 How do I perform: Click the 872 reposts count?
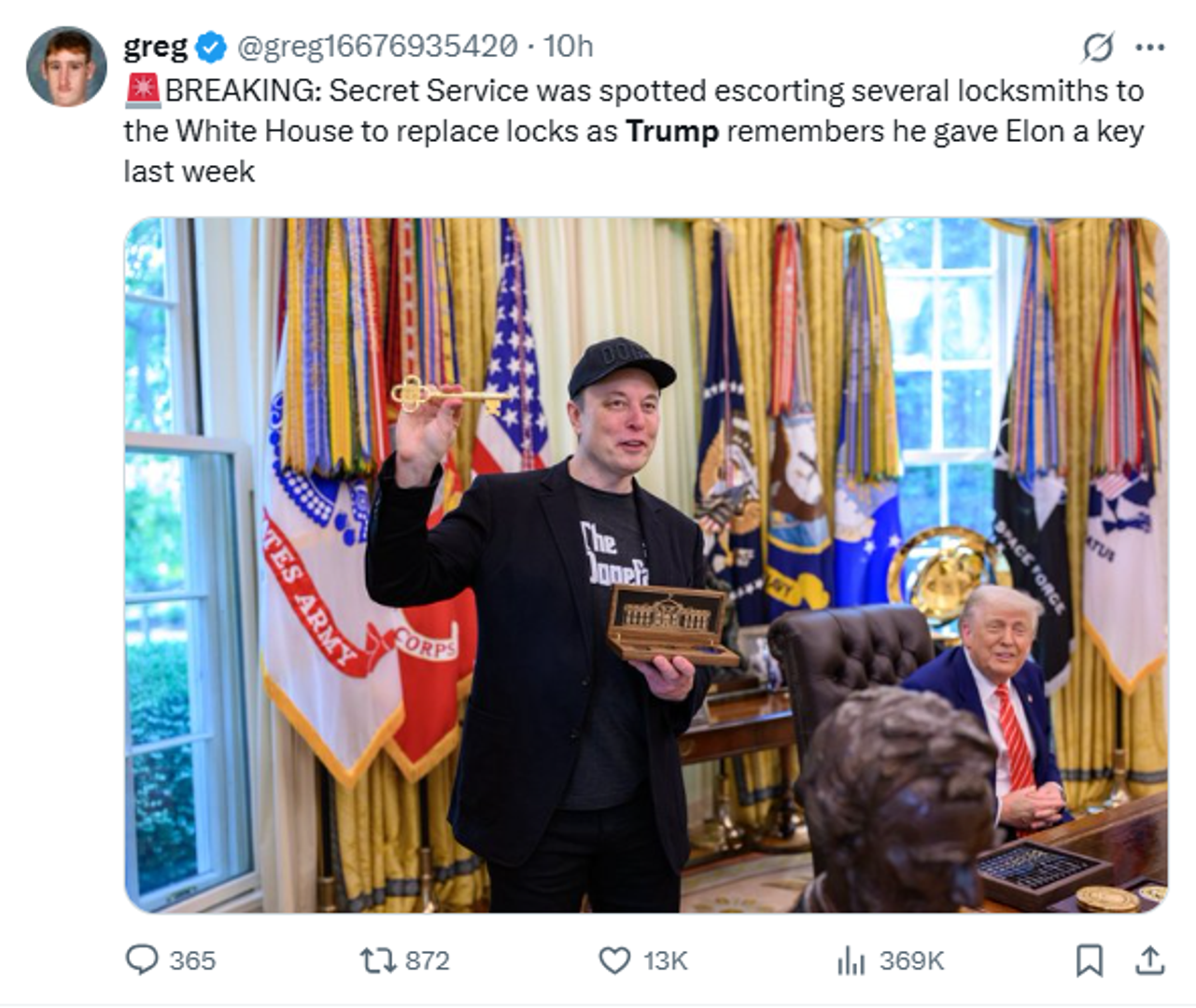pos(428,960)
